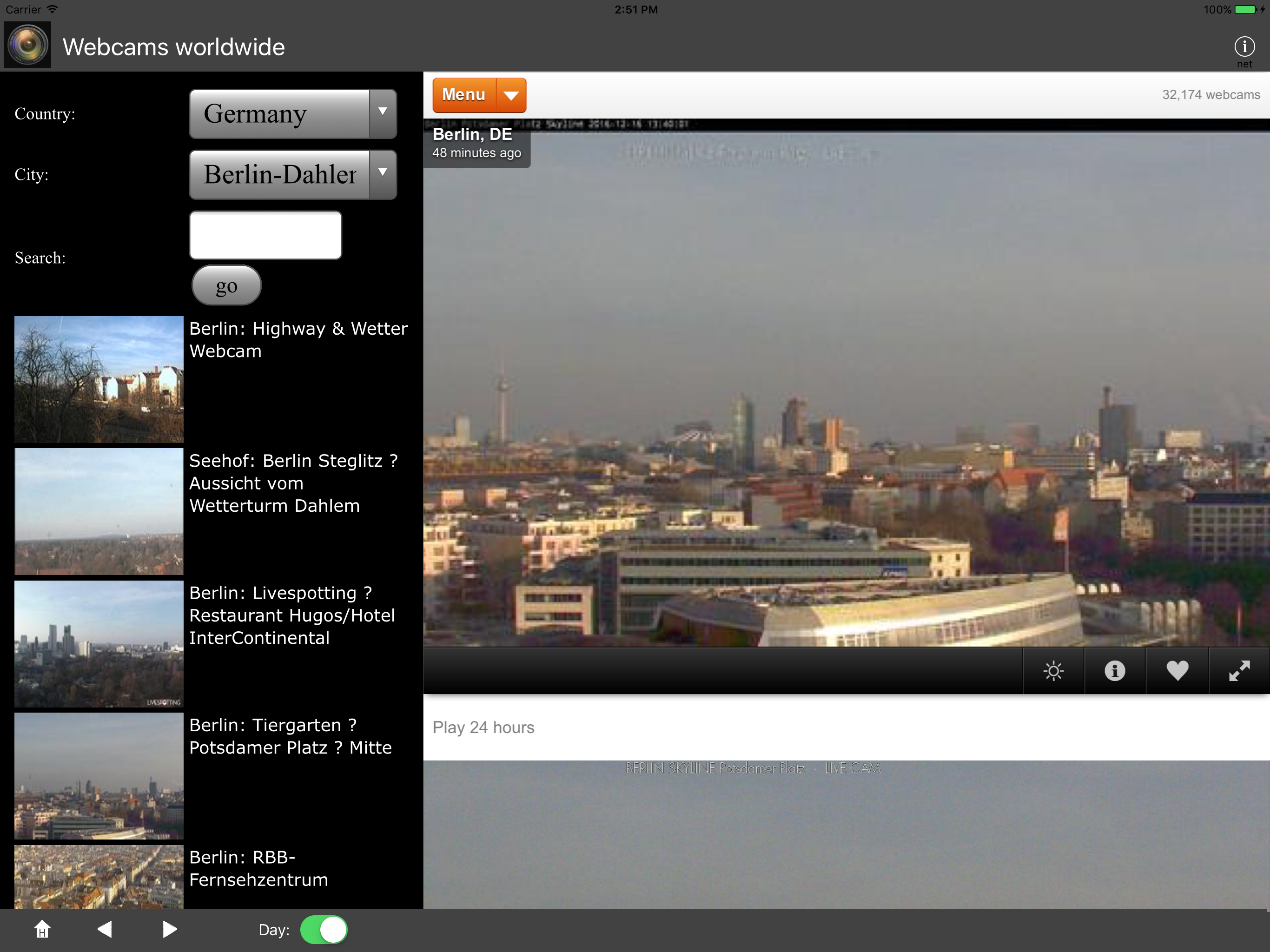Open the info icon at top right
Viewport: 1270px width, 952px height.
coord(1244,47)
